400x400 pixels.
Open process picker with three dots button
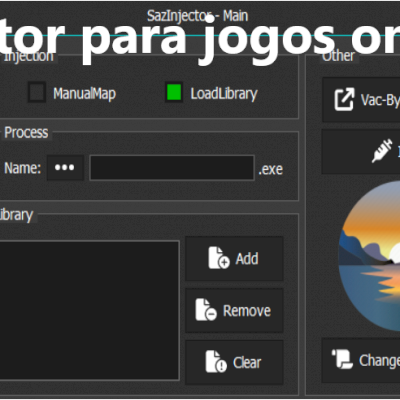[x=65, y=168]
